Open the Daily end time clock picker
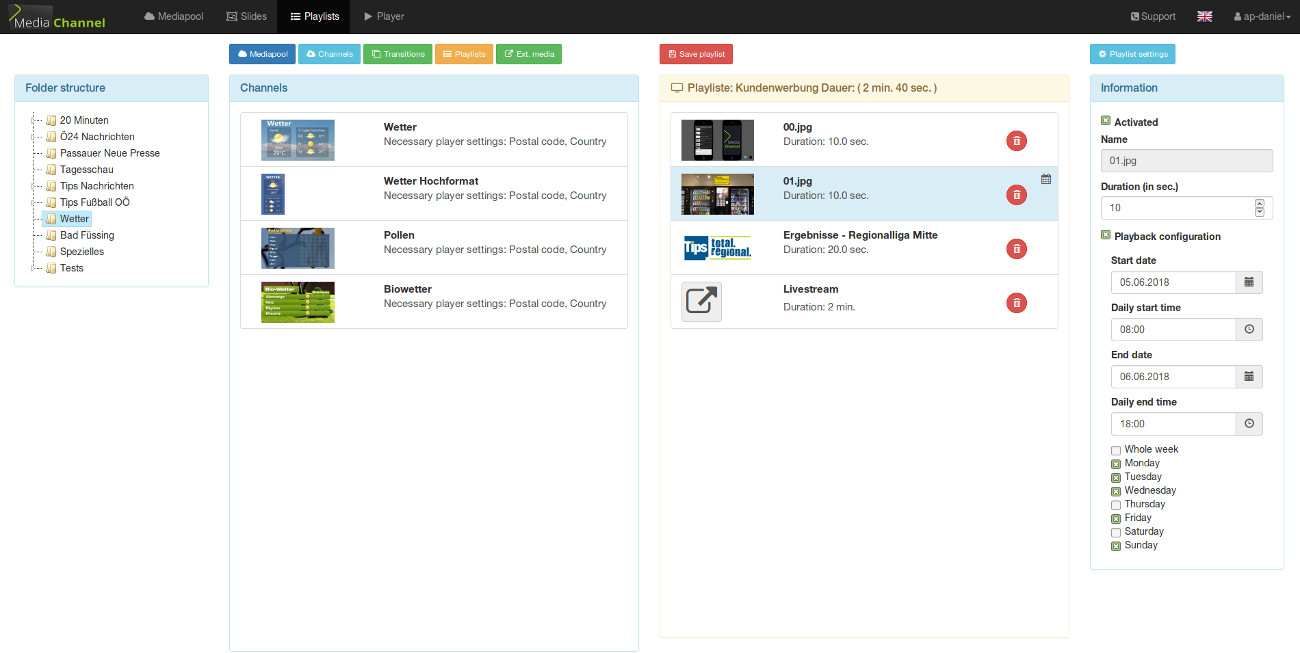This screenshot has width=1300, height=653. pos(1248,424)
